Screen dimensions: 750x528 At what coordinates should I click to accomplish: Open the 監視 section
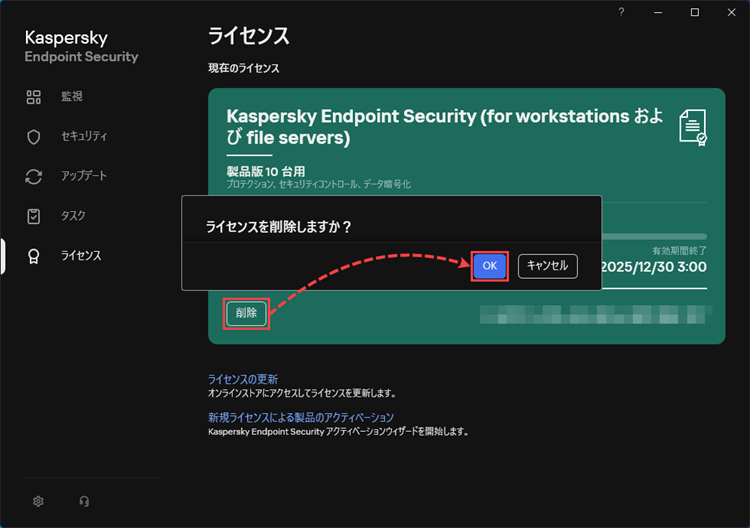(72, 97)
